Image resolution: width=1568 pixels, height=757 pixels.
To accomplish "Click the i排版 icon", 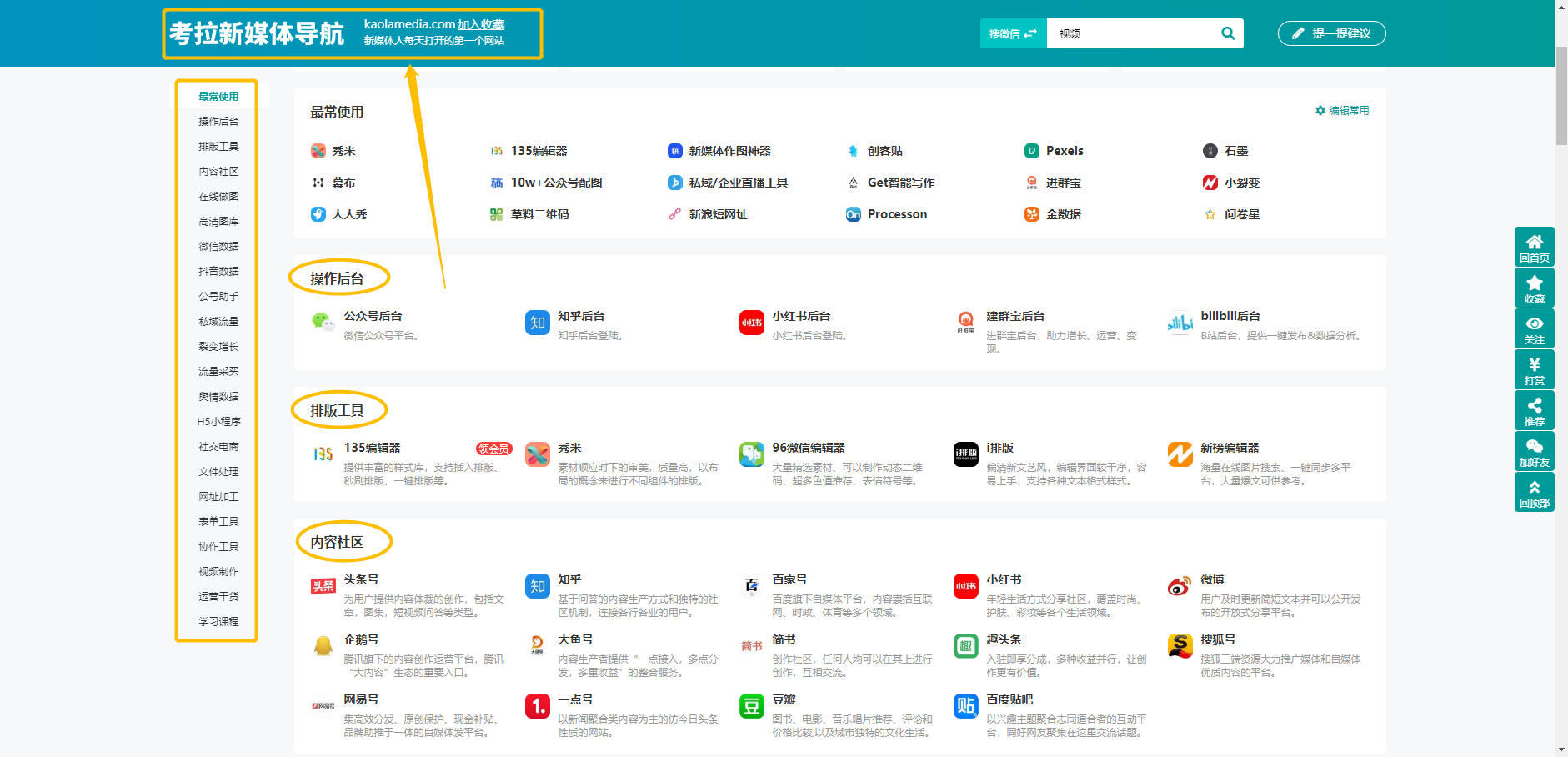I will tap(966, 454).
